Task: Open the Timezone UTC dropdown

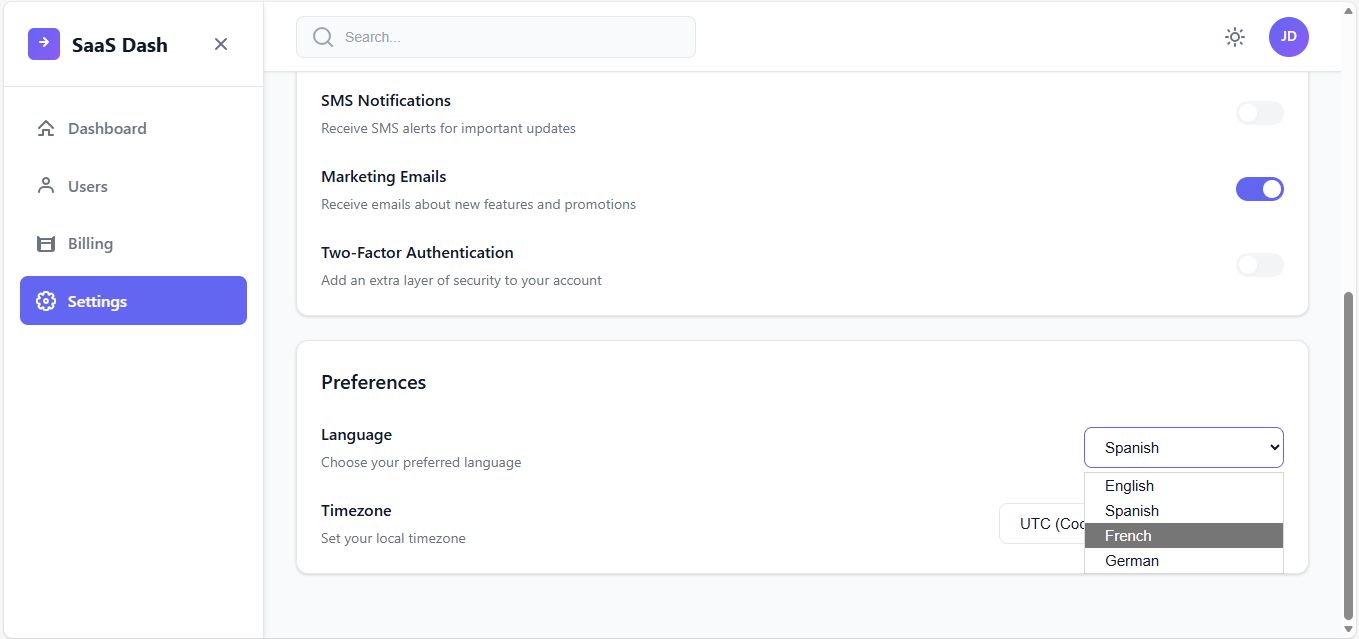Action: [1040, 524]
